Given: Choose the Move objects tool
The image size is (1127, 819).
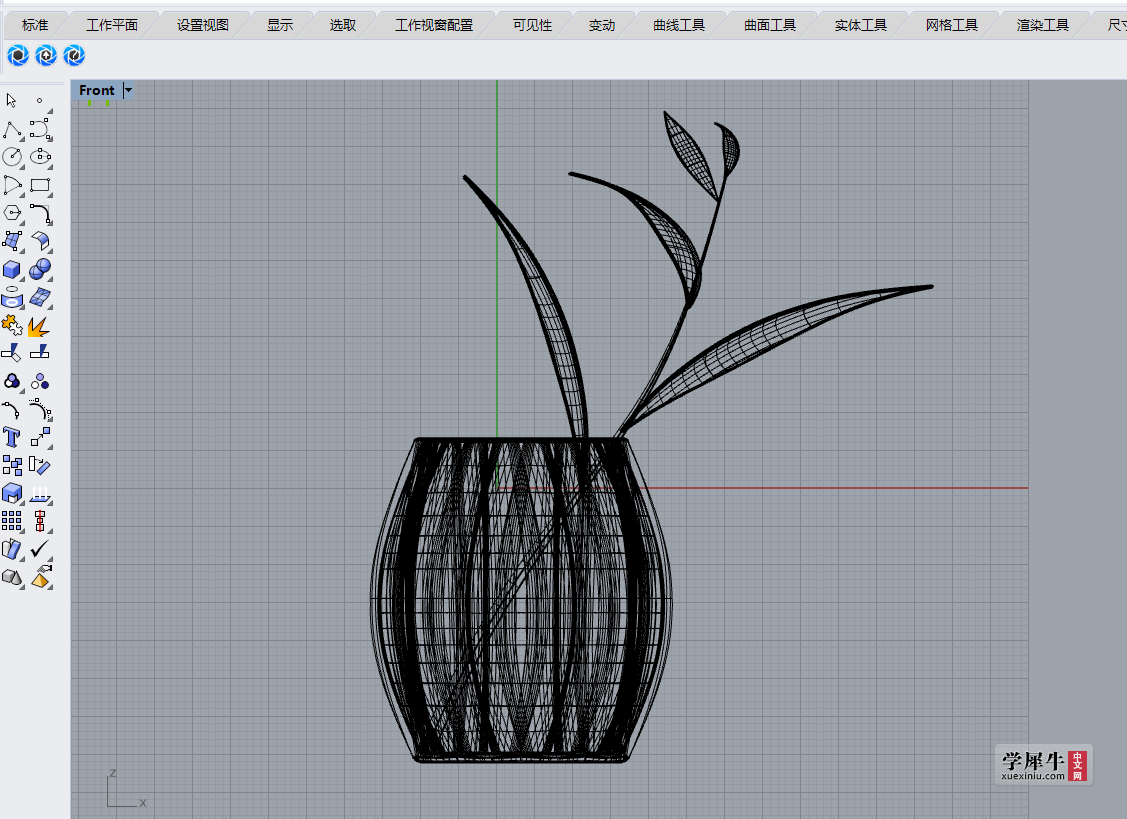Looking at the screenshot, I should pos(40,437).
